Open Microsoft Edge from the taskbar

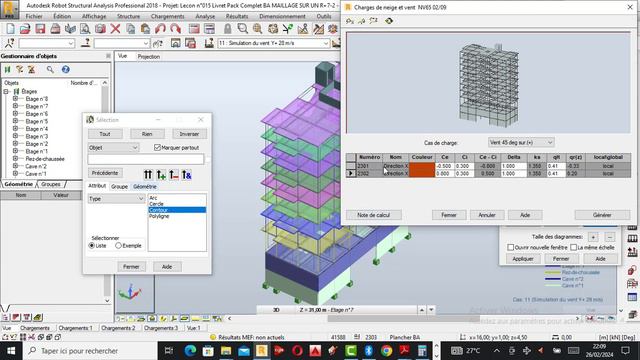click(190, 351)
